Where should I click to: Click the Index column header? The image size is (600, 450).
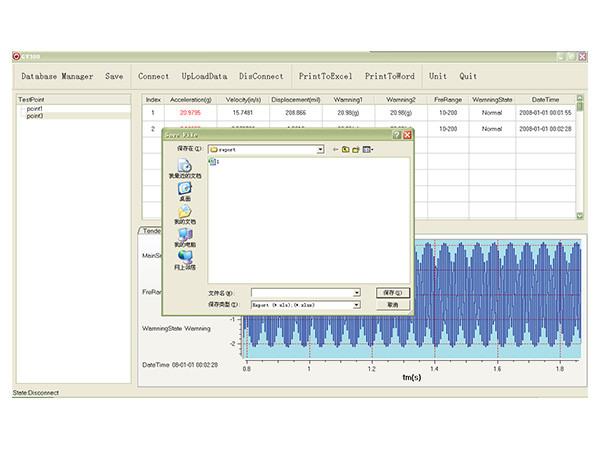point(153,99)
